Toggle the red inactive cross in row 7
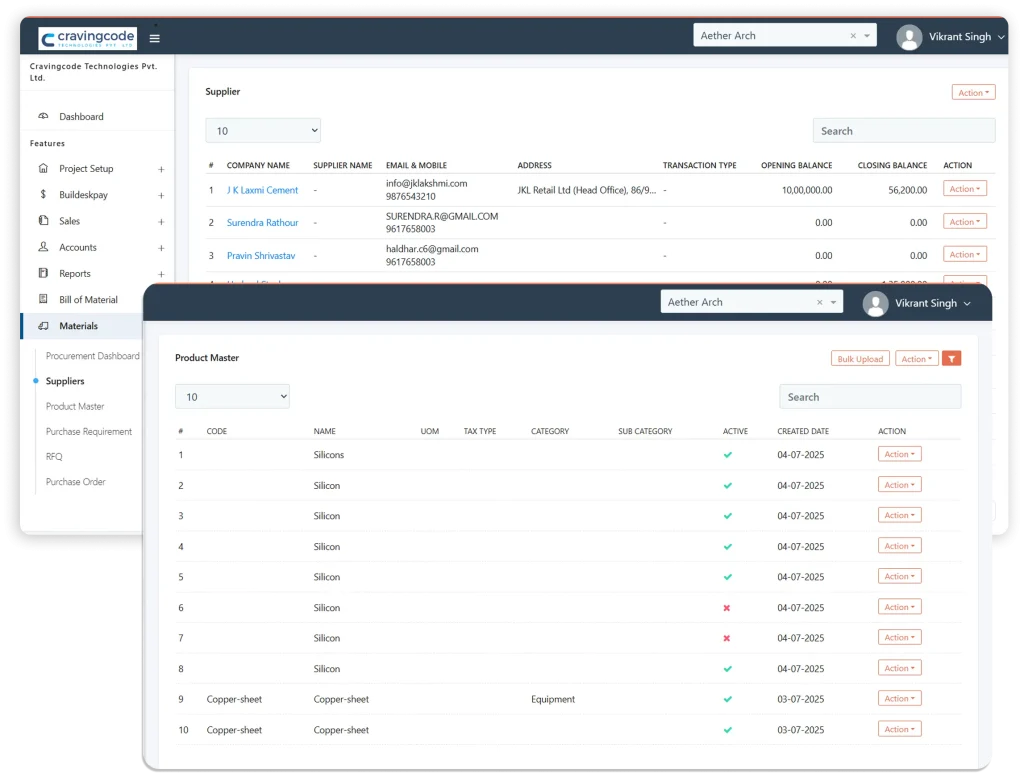The width and height of the screenshot is (1024, 773). point(727,638)
